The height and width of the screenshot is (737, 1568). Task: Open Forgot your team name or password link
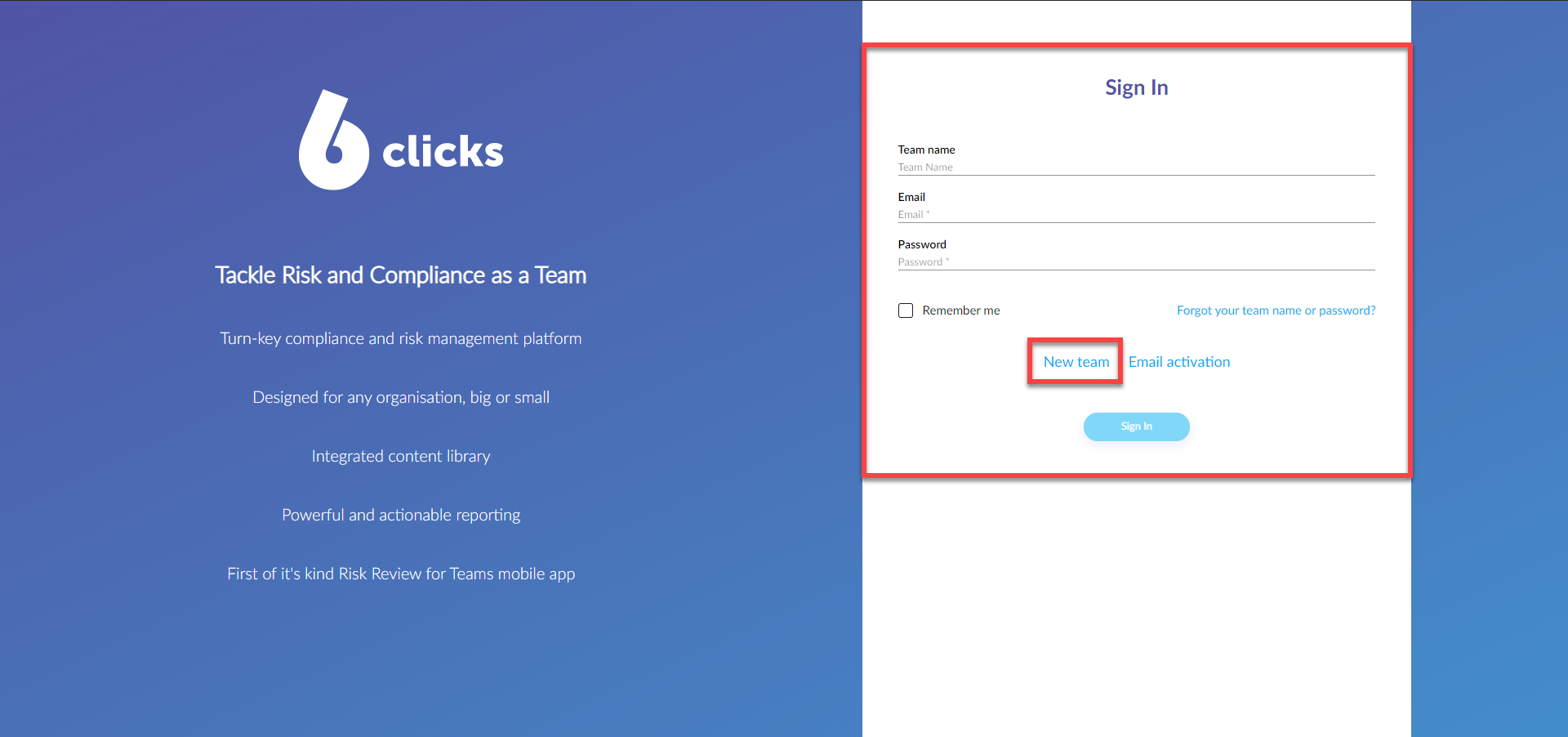coord(1276,310)
